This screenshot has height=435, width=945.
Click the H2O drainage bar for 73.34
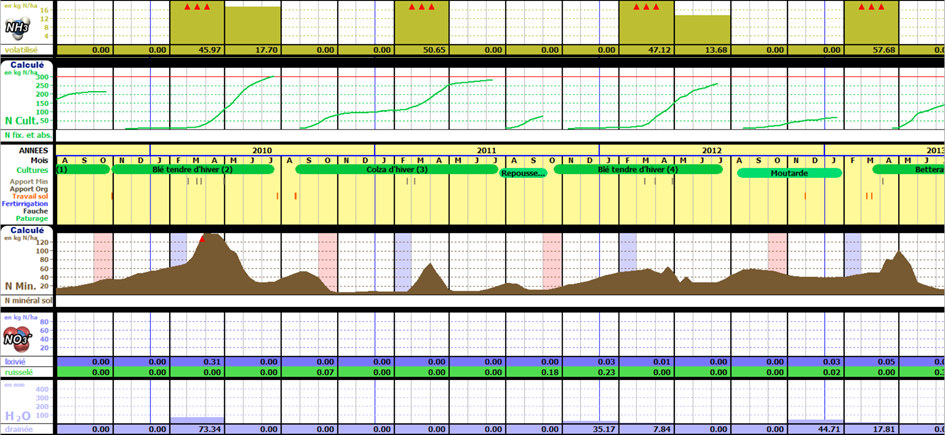tap(197, 419)
